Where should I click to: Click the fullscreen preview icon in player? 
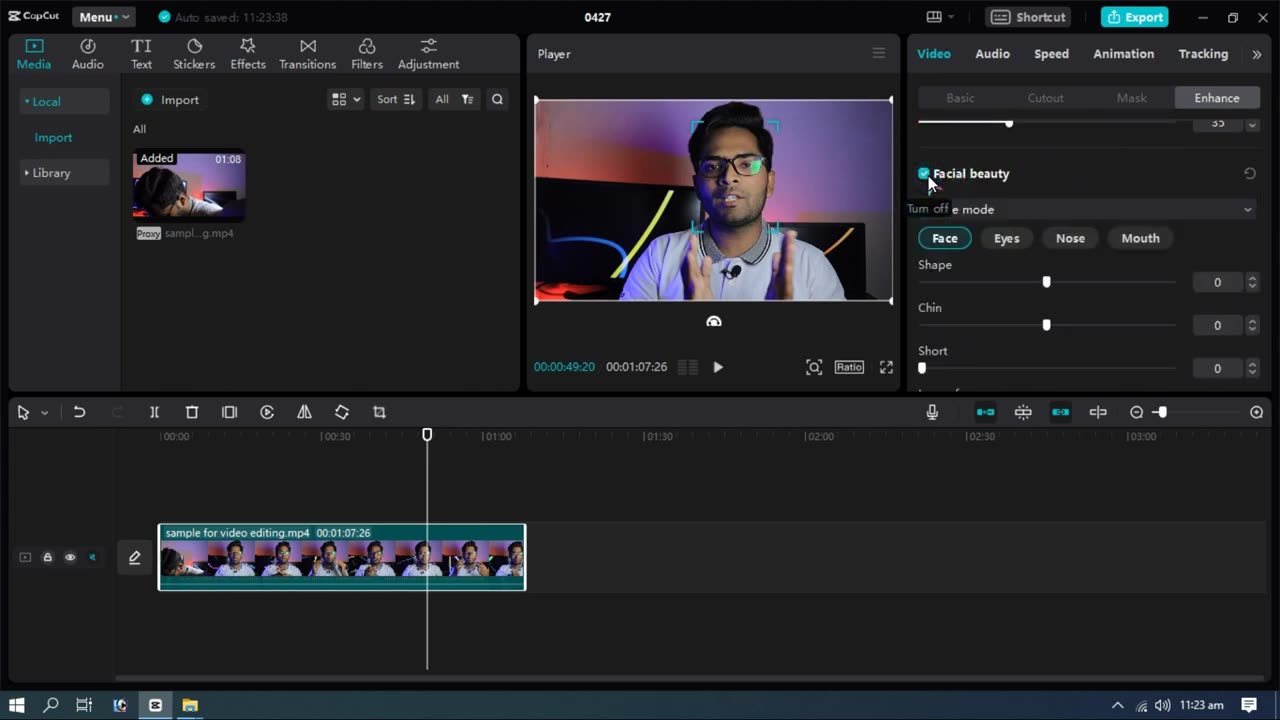tap(886, 367)
